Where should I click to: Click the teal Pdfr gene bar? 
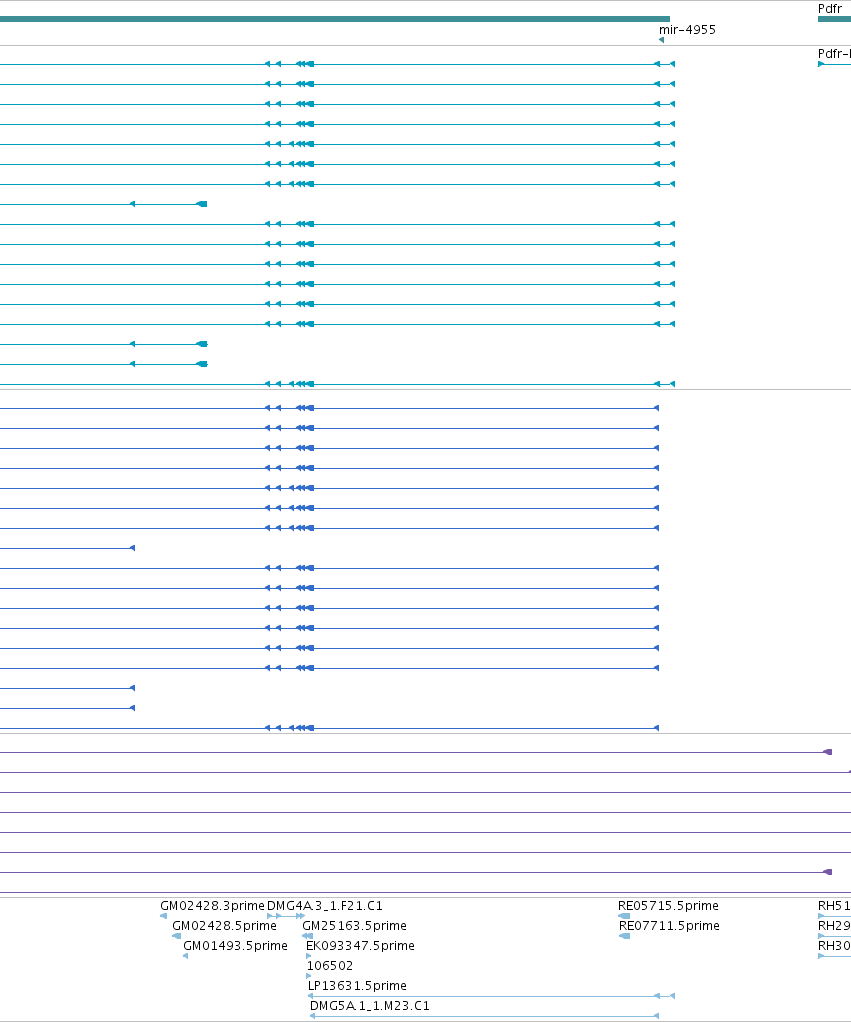click(x=834, y=19)
